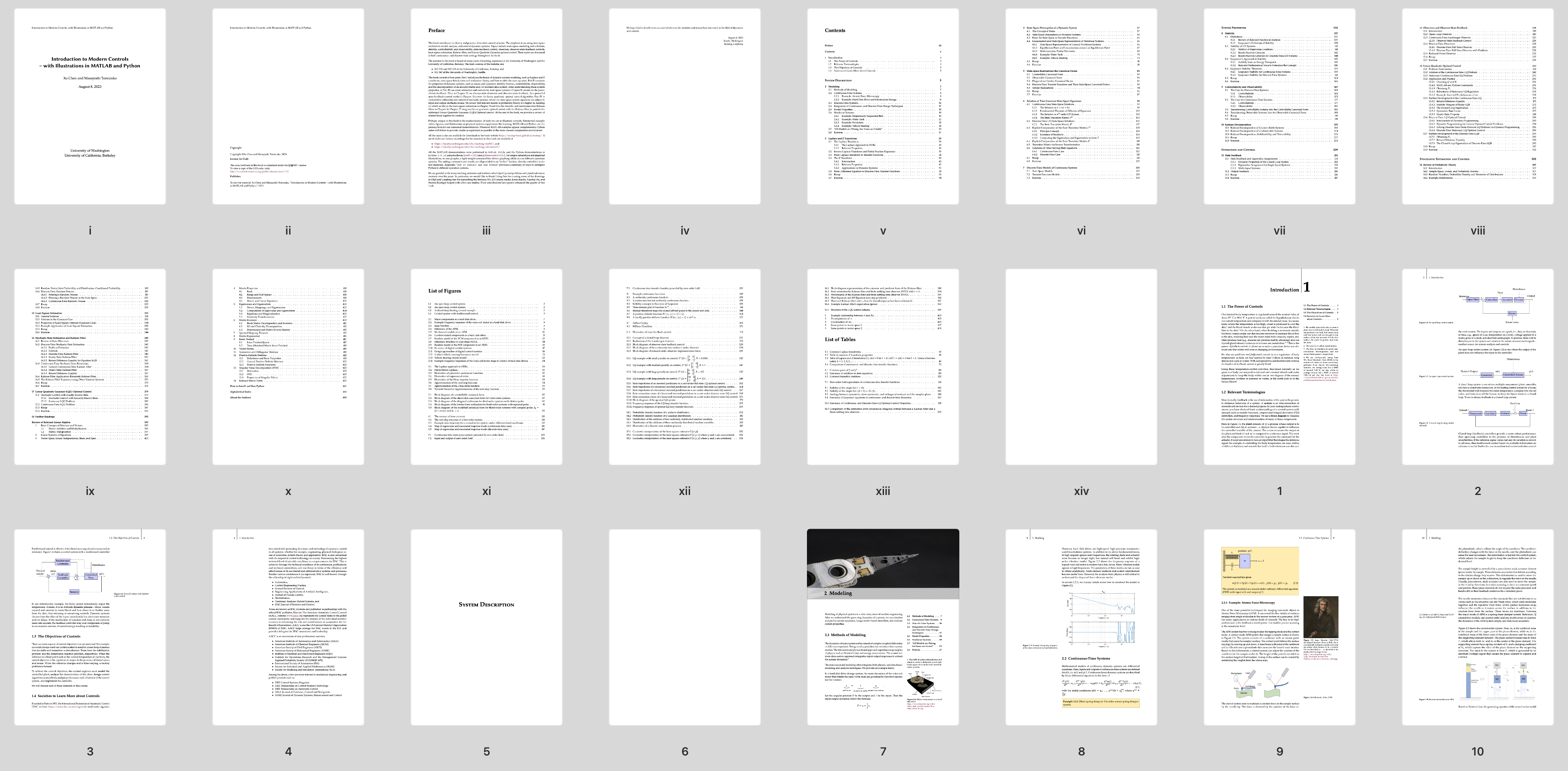Select the blank page 6 thumbnail

coord(685,627)
